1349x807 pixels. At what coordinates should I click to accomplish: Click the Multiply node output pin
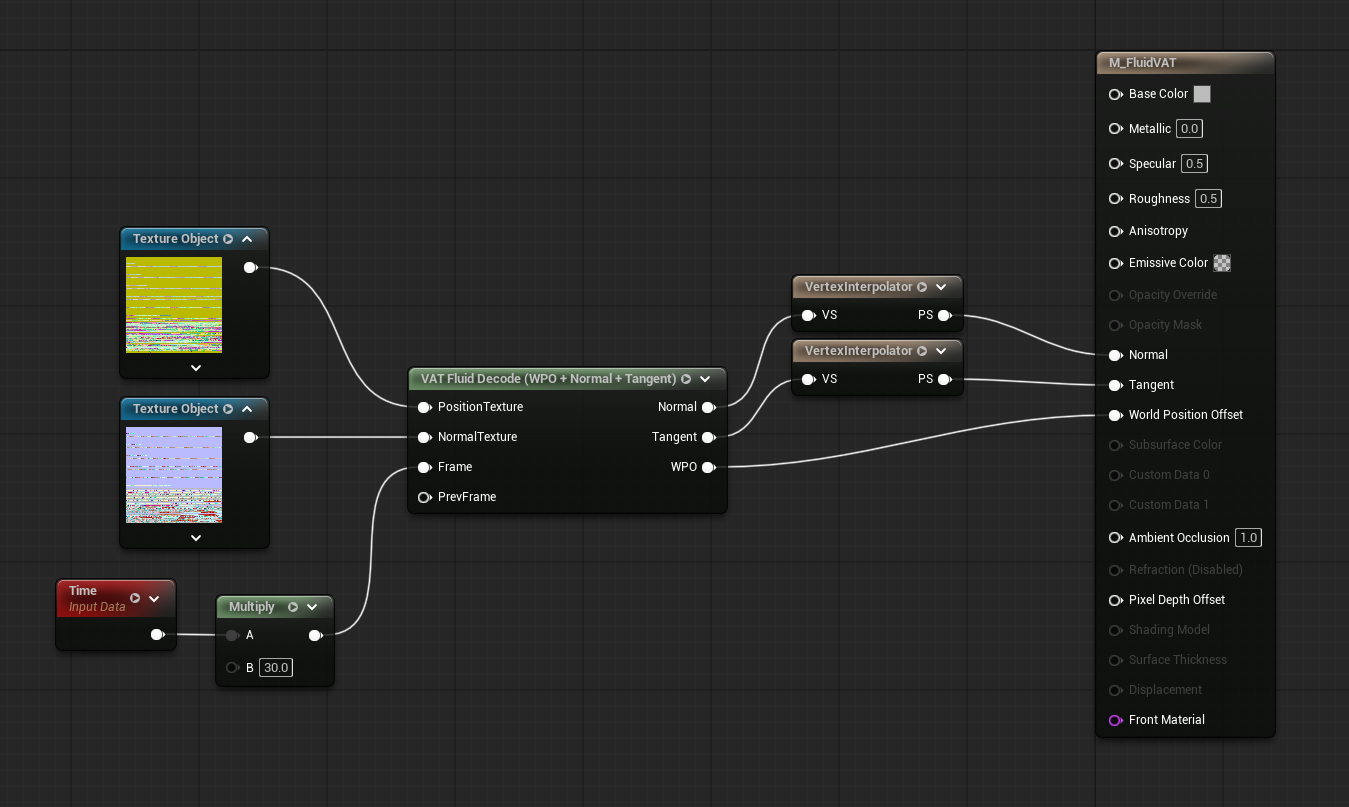point(315,635)
